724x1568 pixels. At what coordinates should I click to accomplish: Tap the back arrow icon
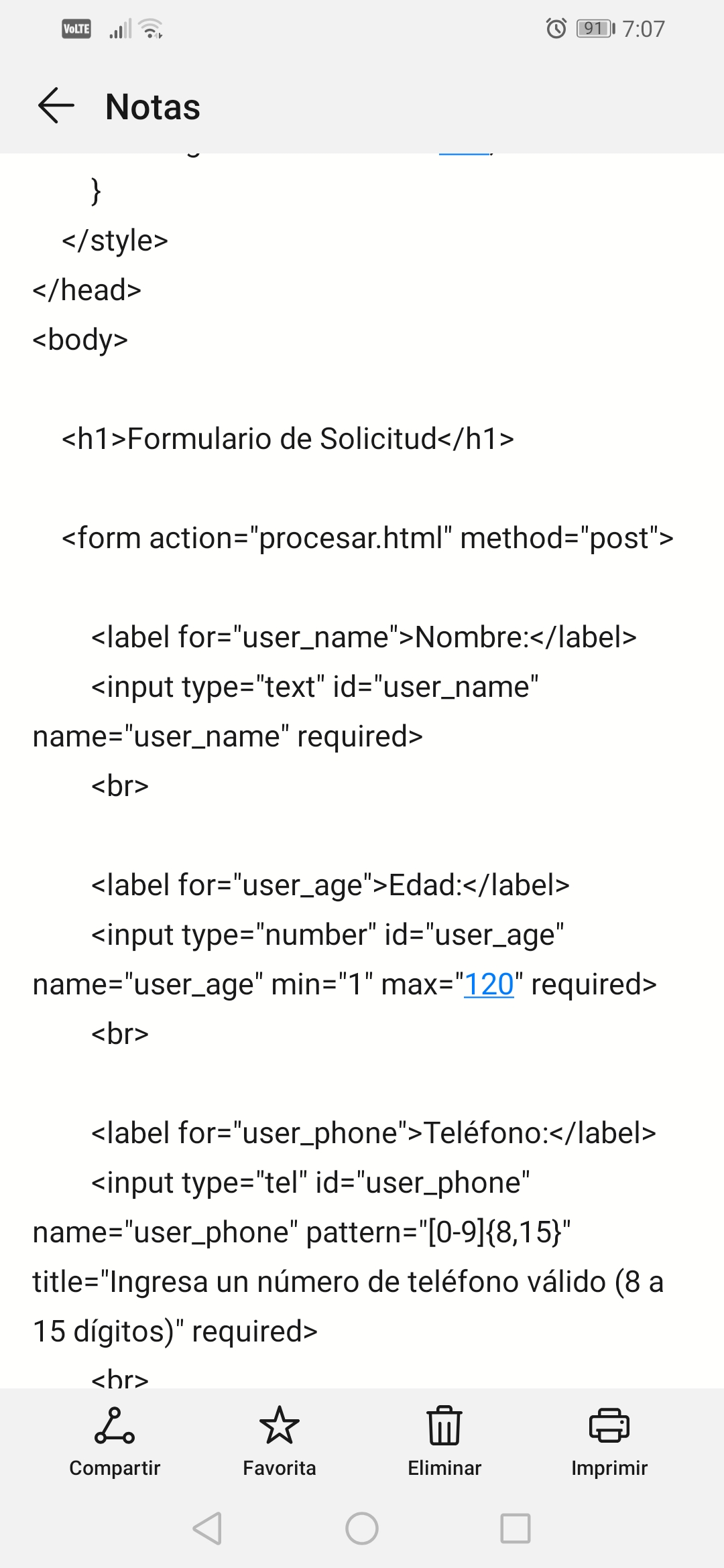coord(56,106)
